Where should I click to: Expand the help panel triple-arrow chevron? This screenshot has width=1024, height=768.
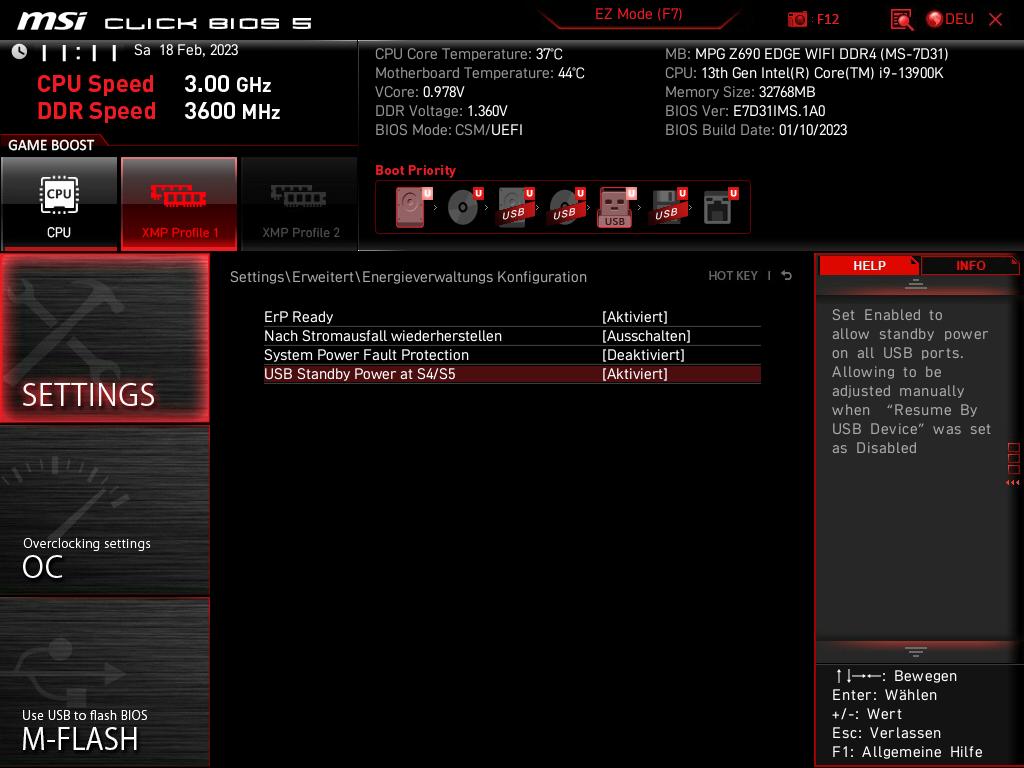tap(1010, 483)
